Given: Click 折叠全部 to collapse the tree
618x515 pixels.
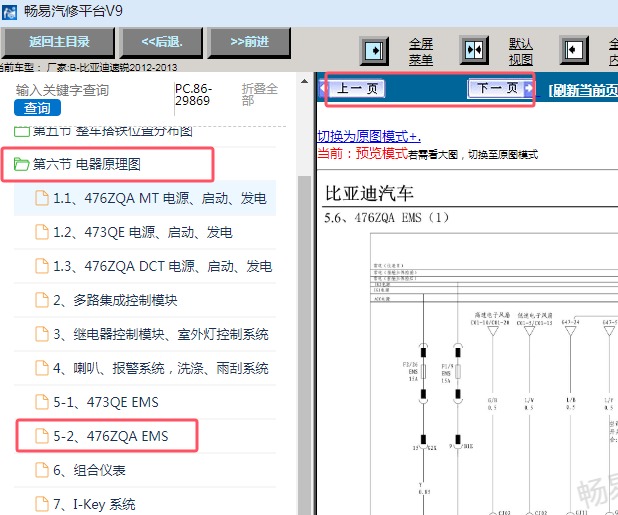Looking at the screenshot, I should (x=259, y=95).
